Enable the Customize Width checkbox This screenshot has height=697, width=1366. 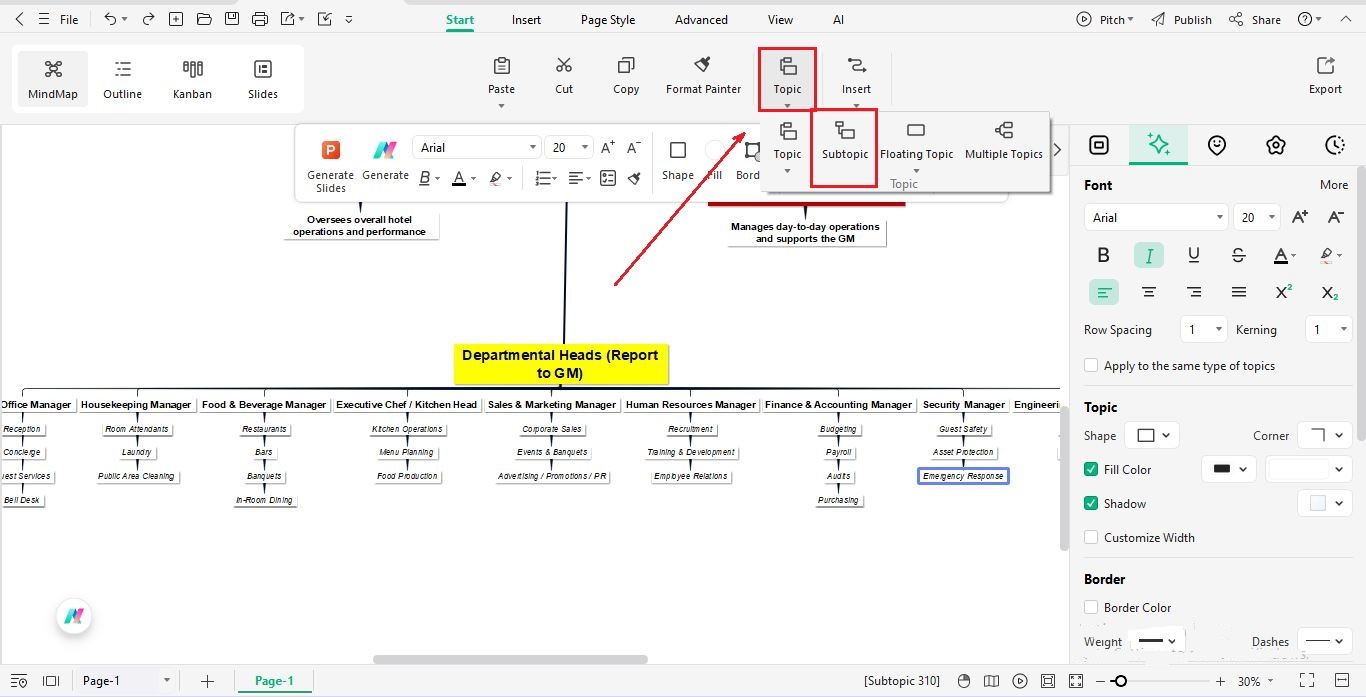click(x=1091, y=537)
